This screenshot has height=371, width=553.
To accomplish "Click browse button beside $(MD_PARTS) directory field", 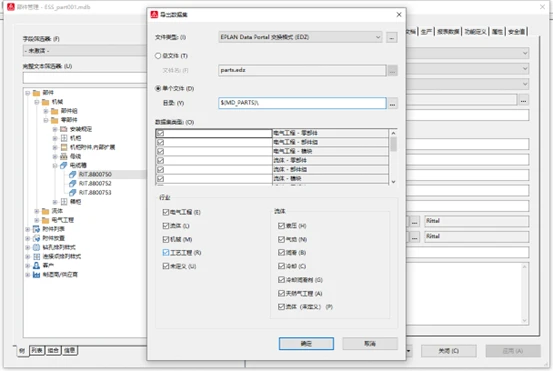I will click(393, 103).
